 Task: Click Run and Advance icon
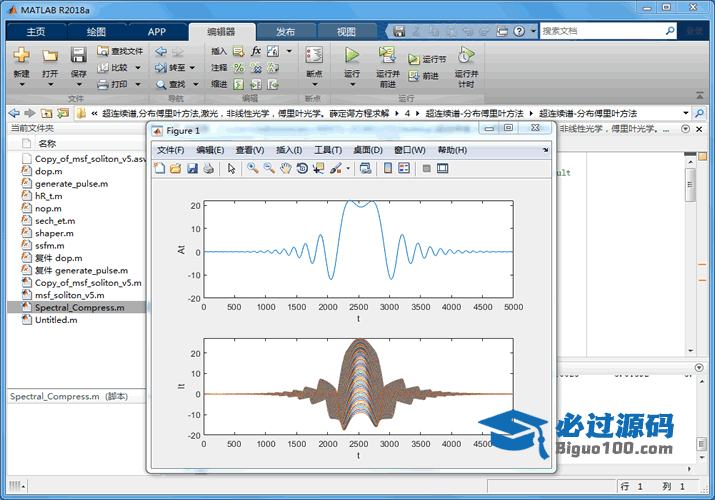coord(387,55)
